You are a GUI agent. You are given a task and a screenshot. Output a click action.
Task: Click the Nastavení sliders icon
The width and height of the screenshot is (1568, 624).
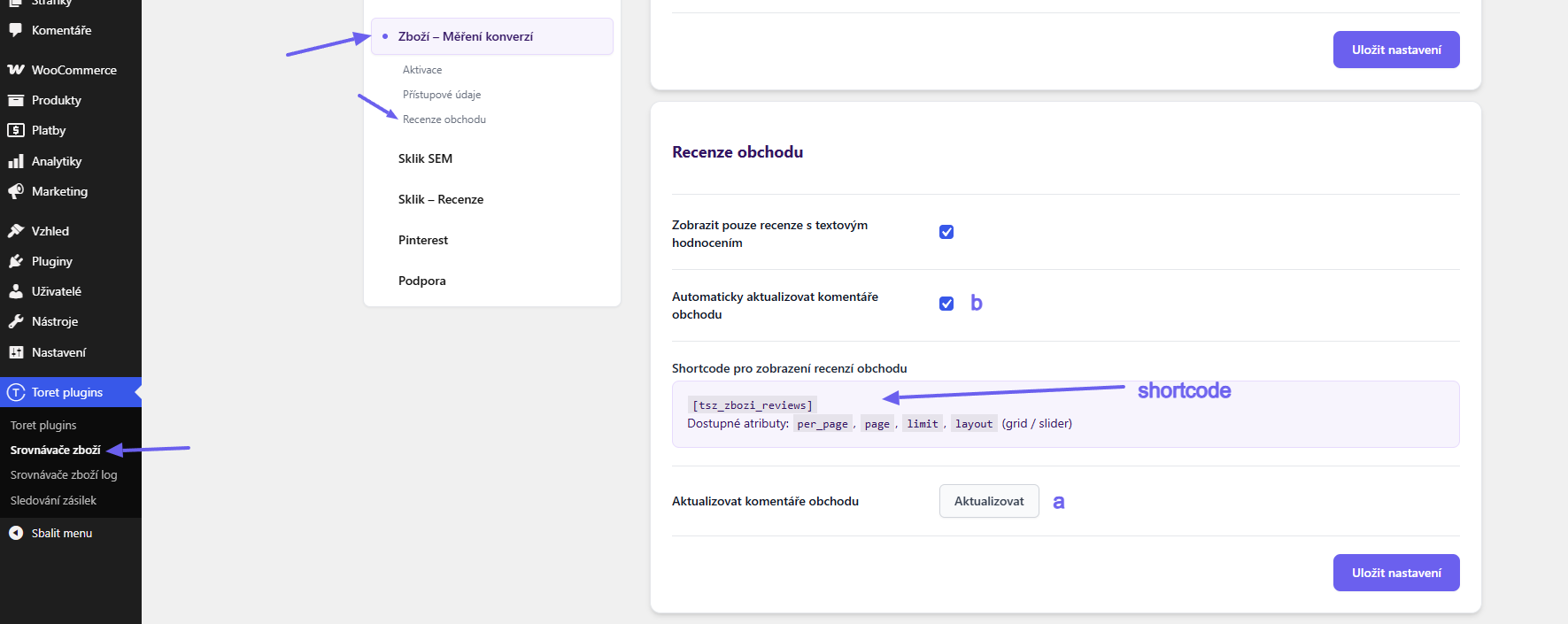point(16,352)
